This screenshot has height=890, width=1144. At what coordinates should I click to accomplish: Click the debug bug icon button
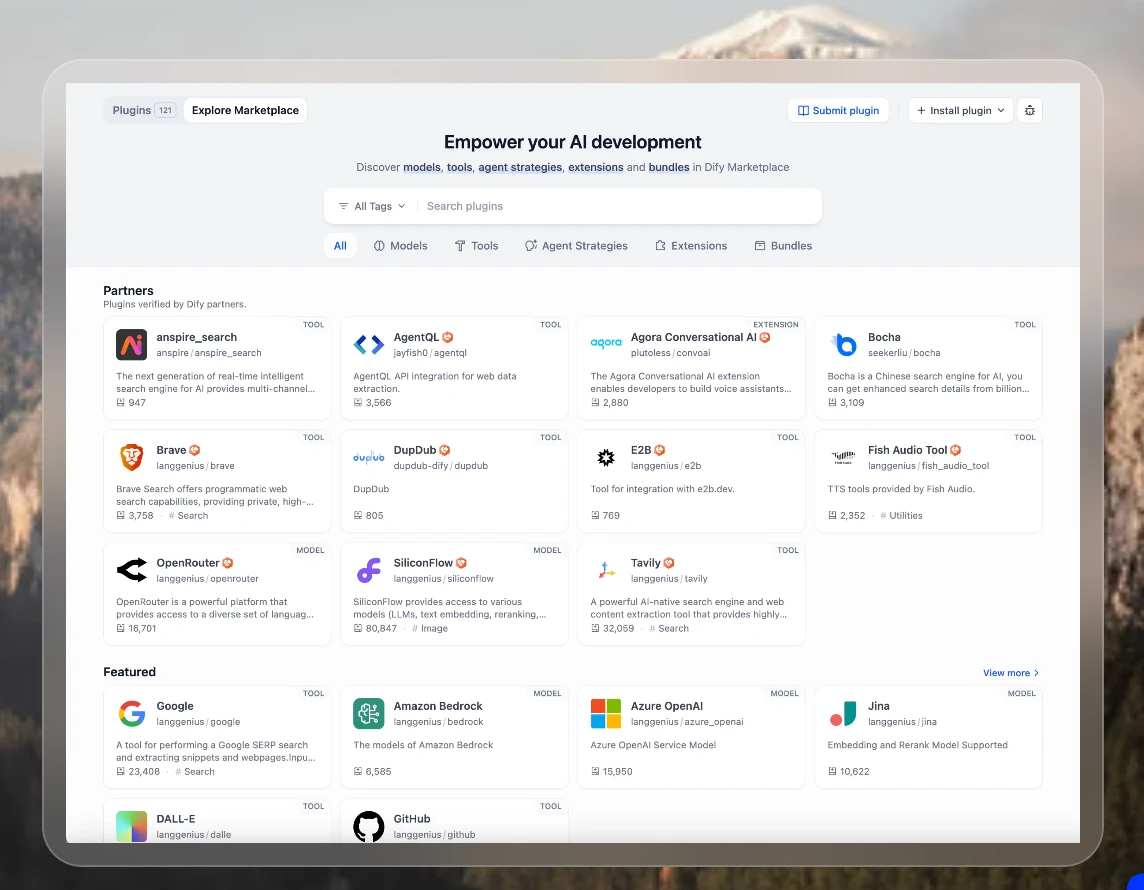click(1029, 110)
